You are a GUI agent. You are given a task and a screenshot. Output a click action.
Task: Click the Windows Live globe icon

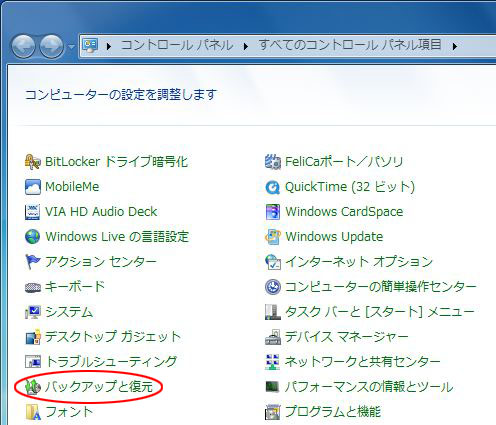pos(33,237)
